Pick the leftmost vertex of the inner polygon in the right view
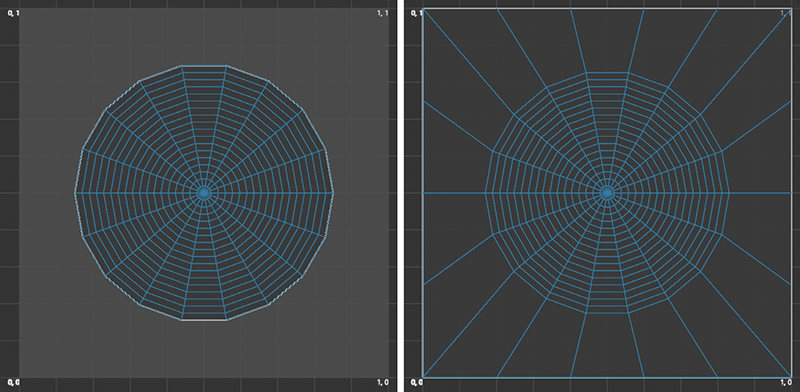This screenshot has width=800, height=392. point(485,192)
